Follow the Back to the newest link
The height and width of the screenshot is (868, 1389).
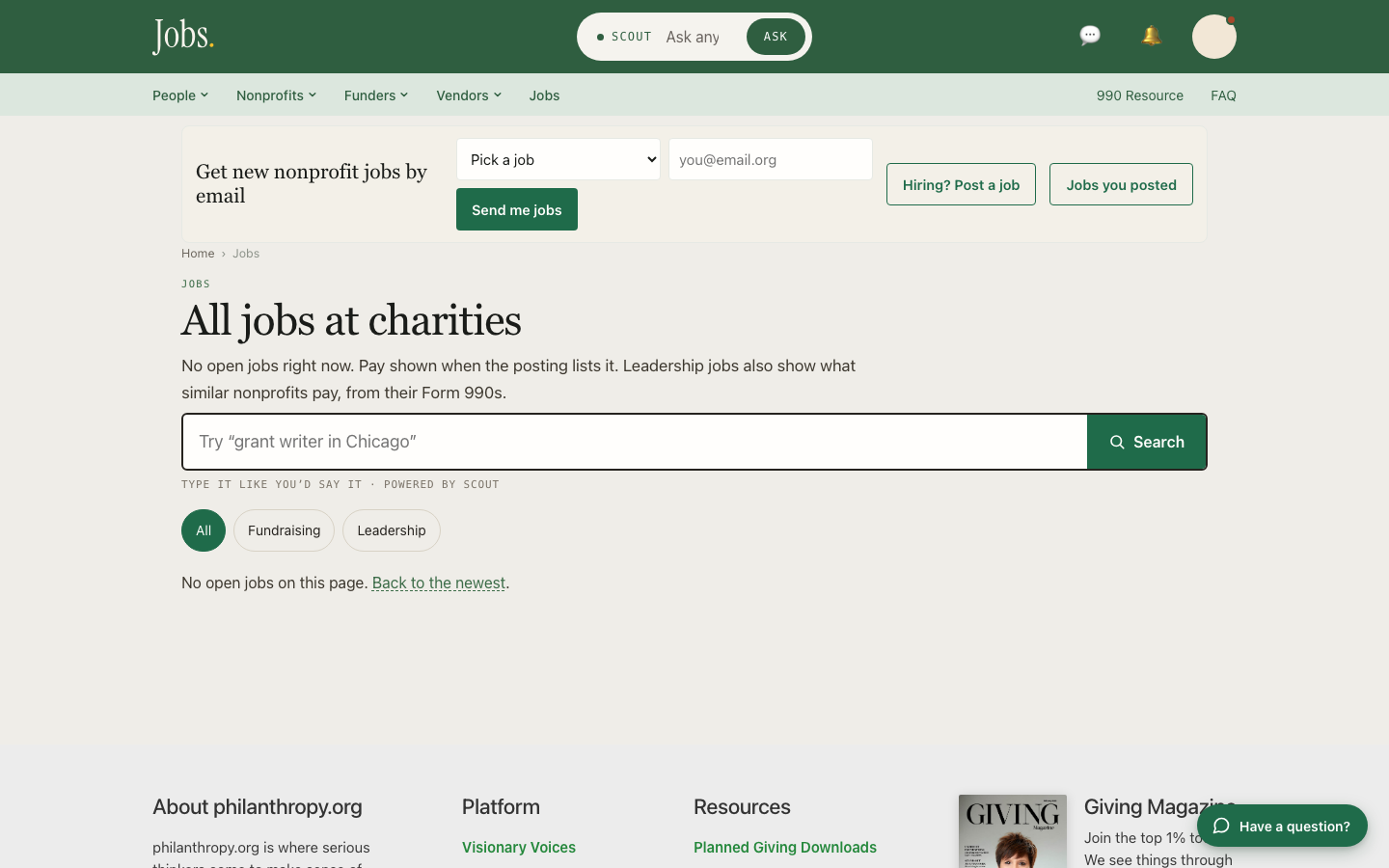click(x=439, y=583)
